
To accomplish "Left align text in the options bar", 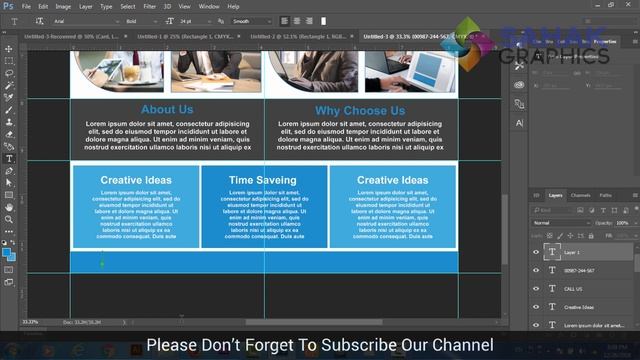I will [284, 21].
